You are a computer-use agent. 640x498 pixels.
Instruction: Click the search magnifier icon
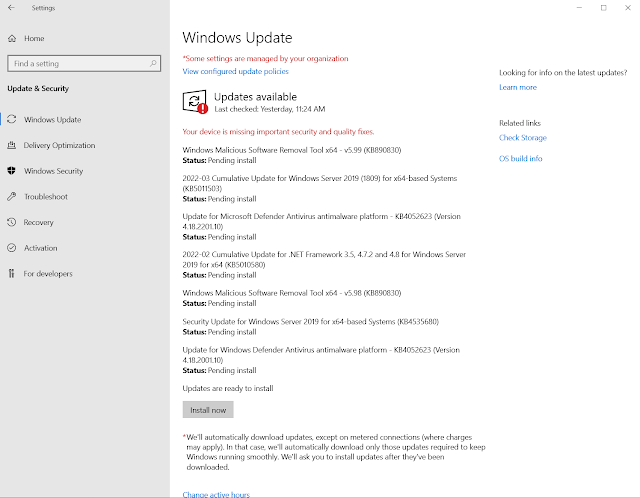[153, 63]
